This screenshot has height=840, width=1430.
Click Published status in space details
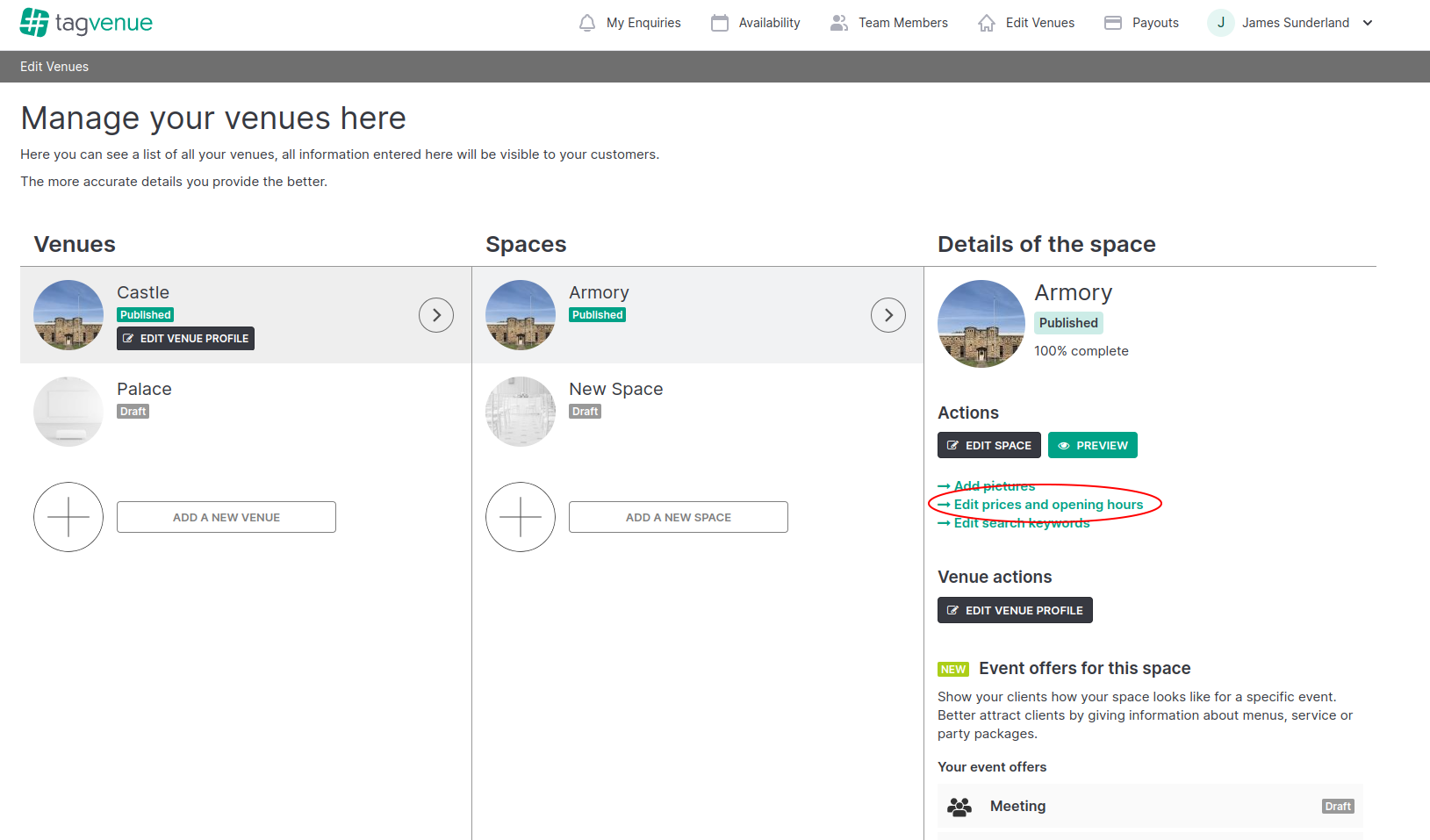point(1068,323)
